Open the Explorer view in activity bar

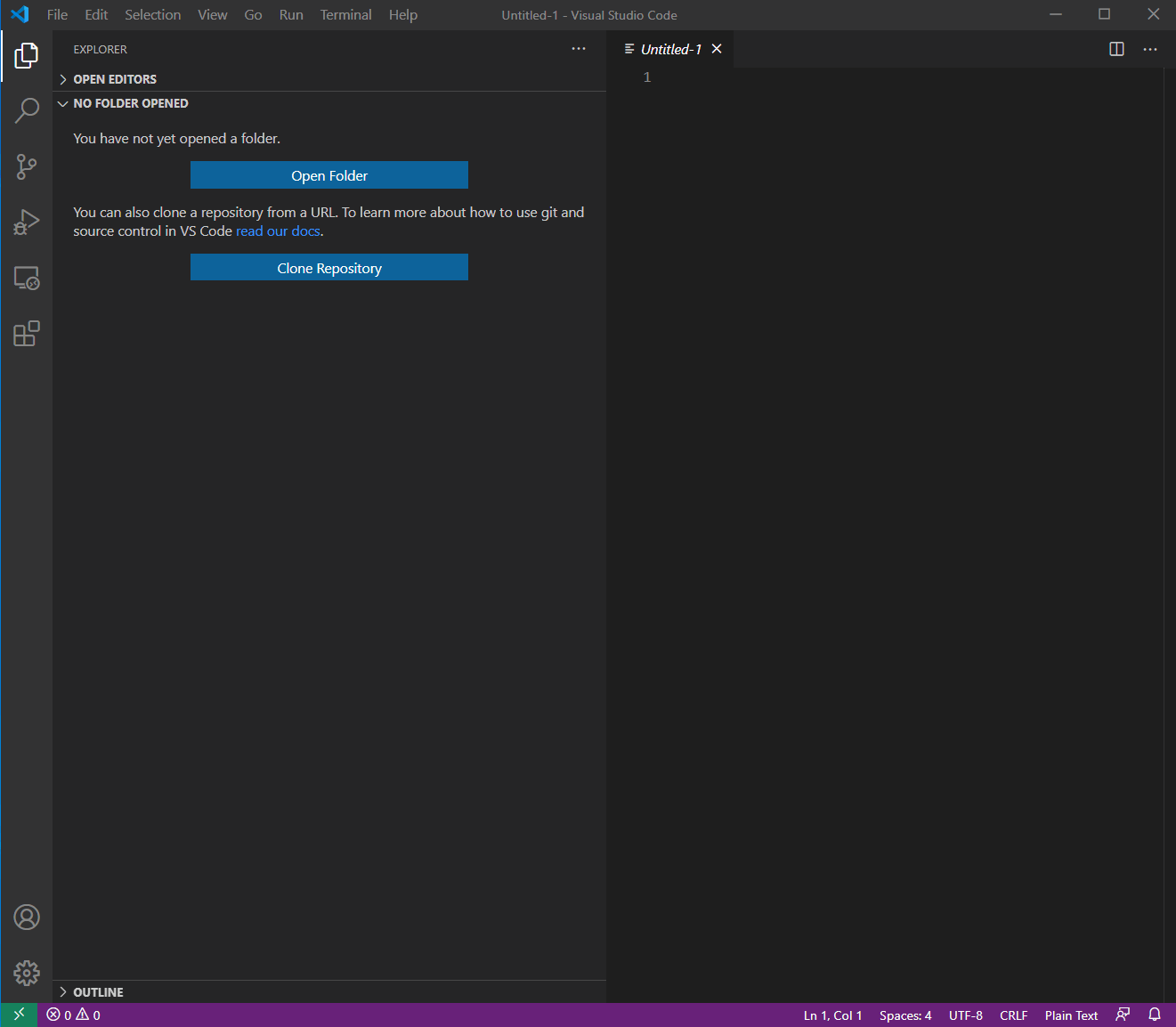(27, 55)
